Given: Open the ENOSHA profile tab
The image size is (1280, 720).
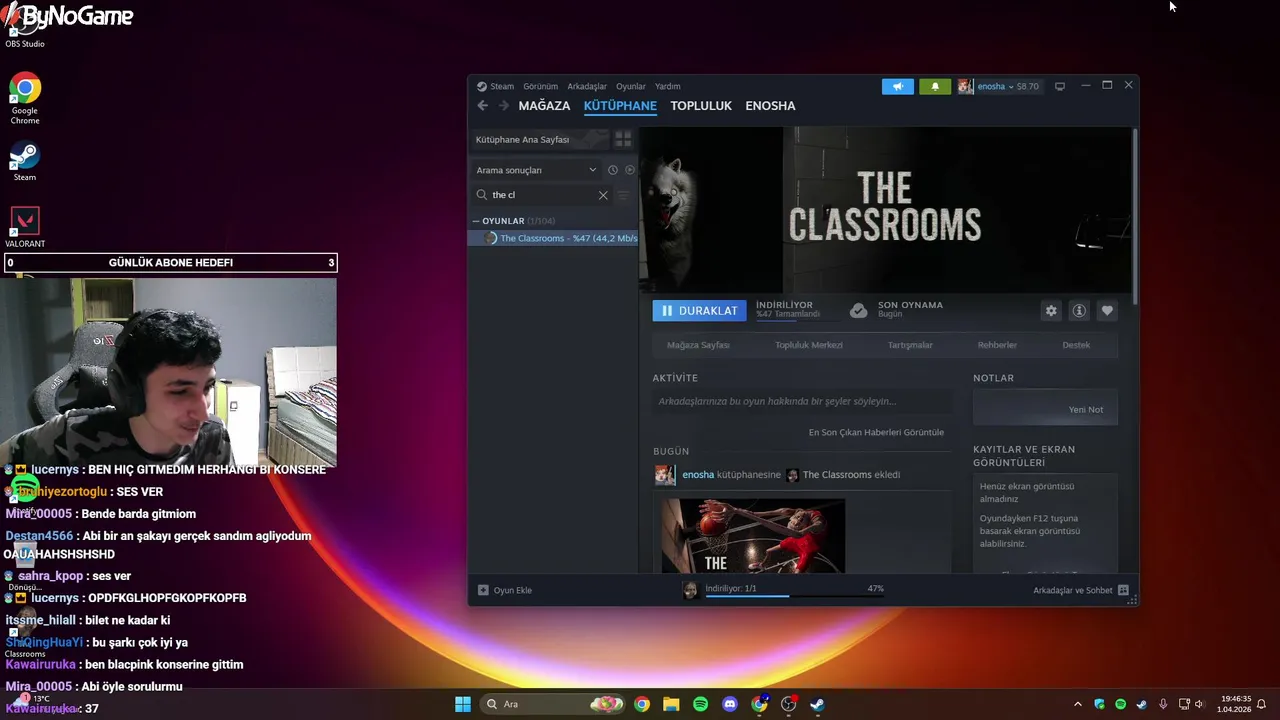Looking at the screenshot, I should pyautogui.click(x=770, y=106).
